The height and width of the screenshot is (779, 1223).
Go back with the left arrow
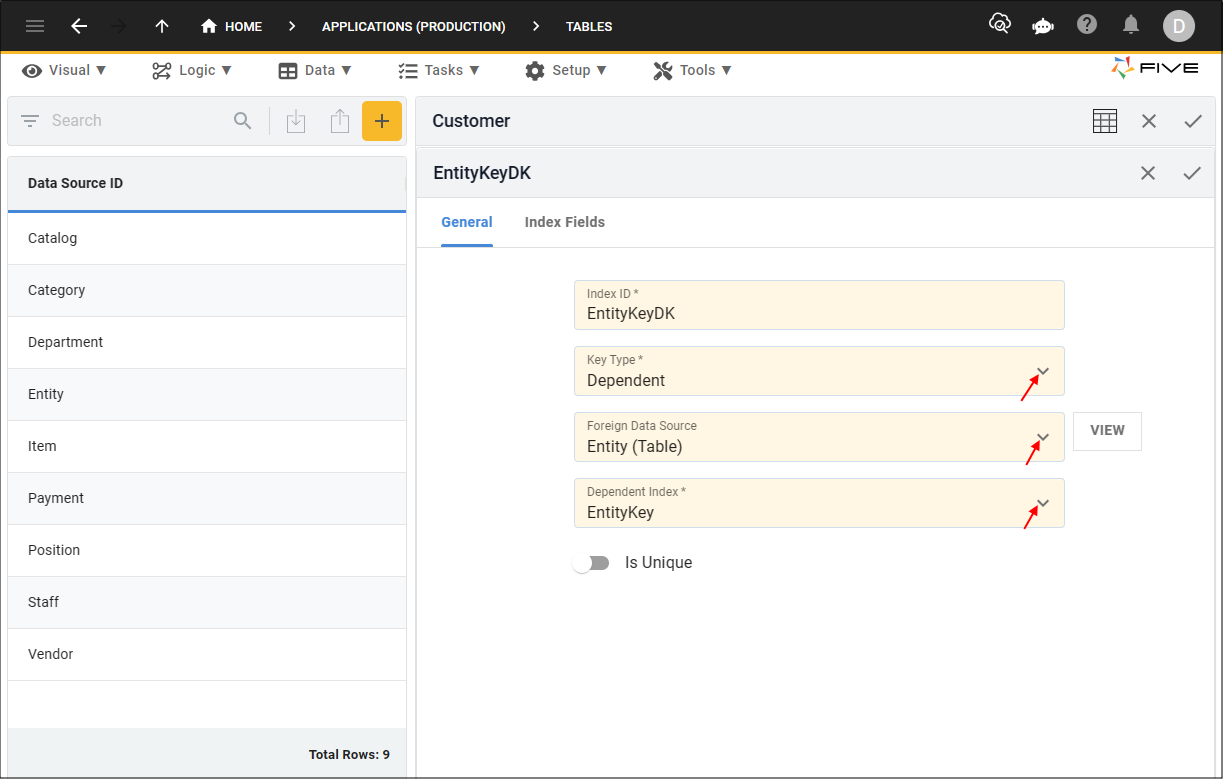pyautogui.click(x=79, y=26)
